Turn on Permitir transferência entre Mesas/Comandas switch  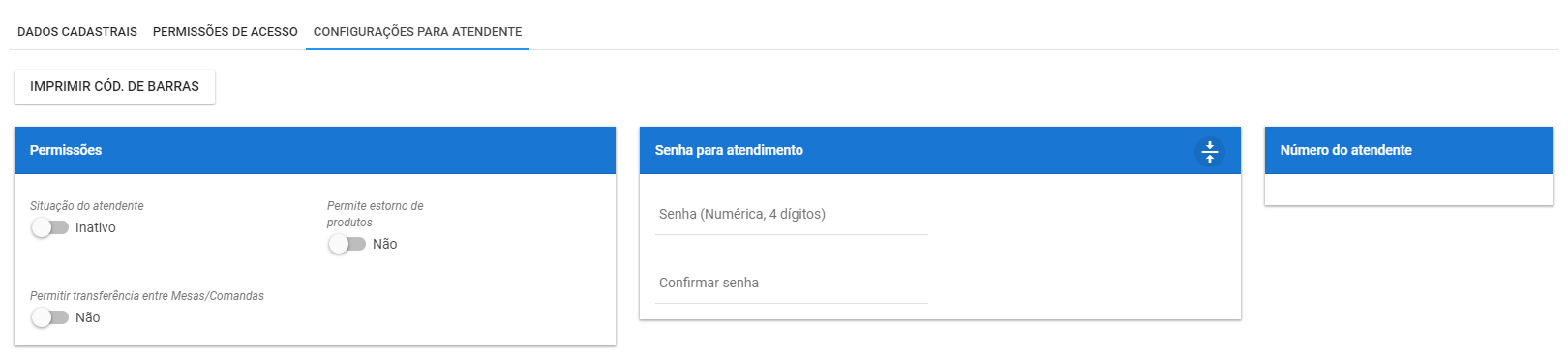[x=49, y=317]
